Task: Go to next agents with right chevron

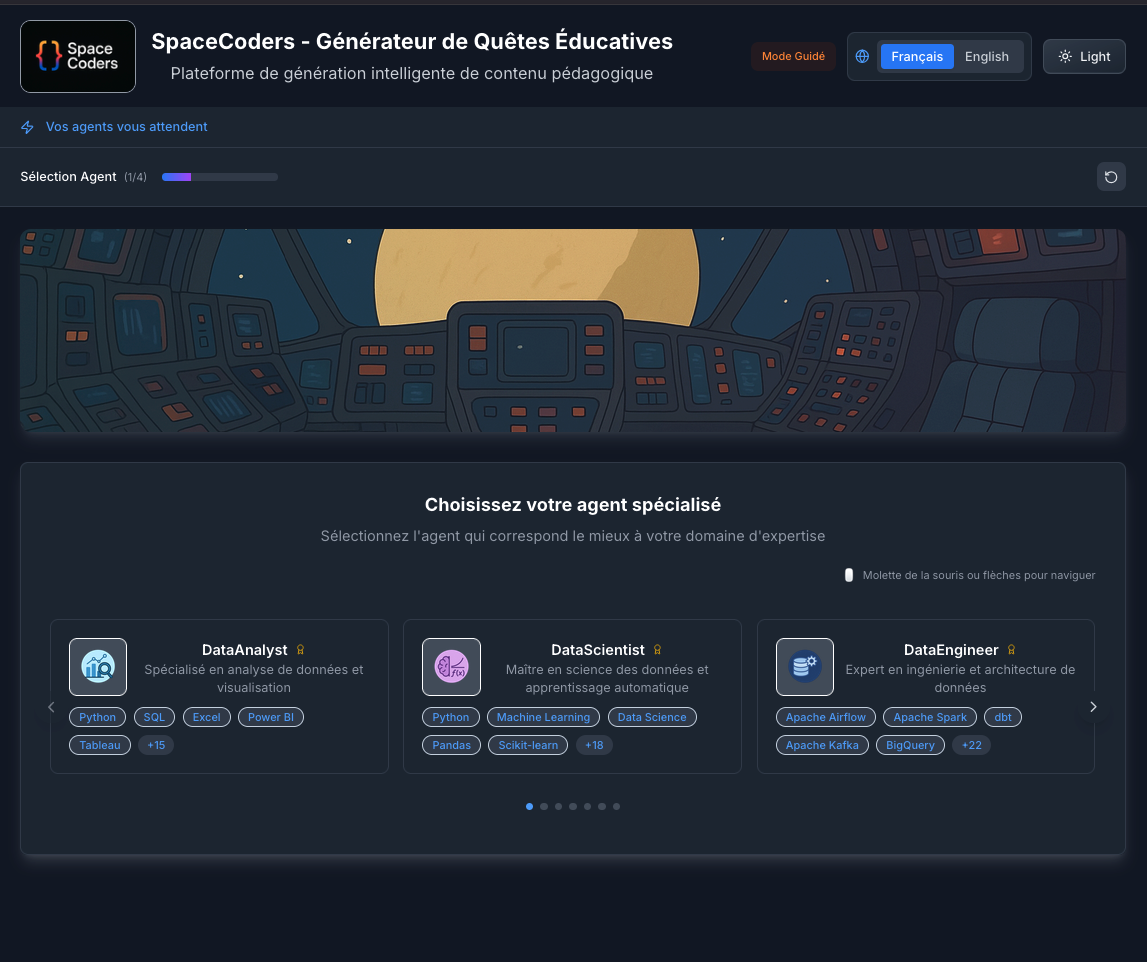Action: click(1093, 707)
